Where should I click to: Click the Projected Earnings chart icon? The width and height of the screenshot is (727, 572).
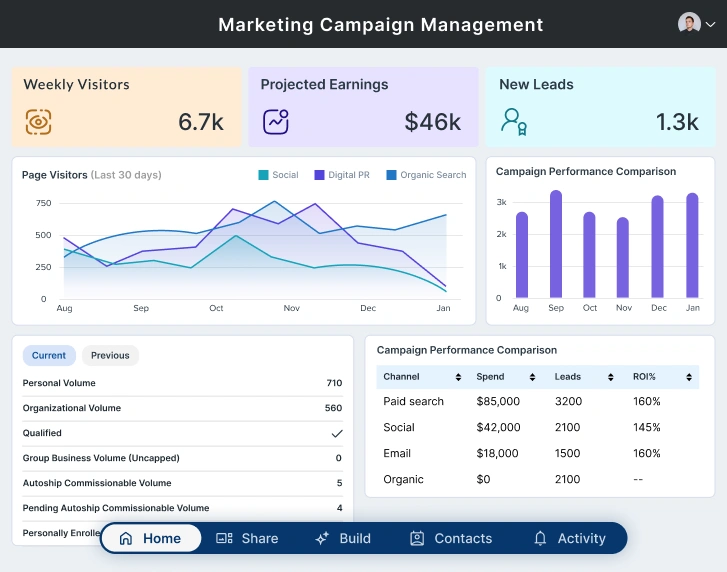pyautogui.click(x=276, y=122)
